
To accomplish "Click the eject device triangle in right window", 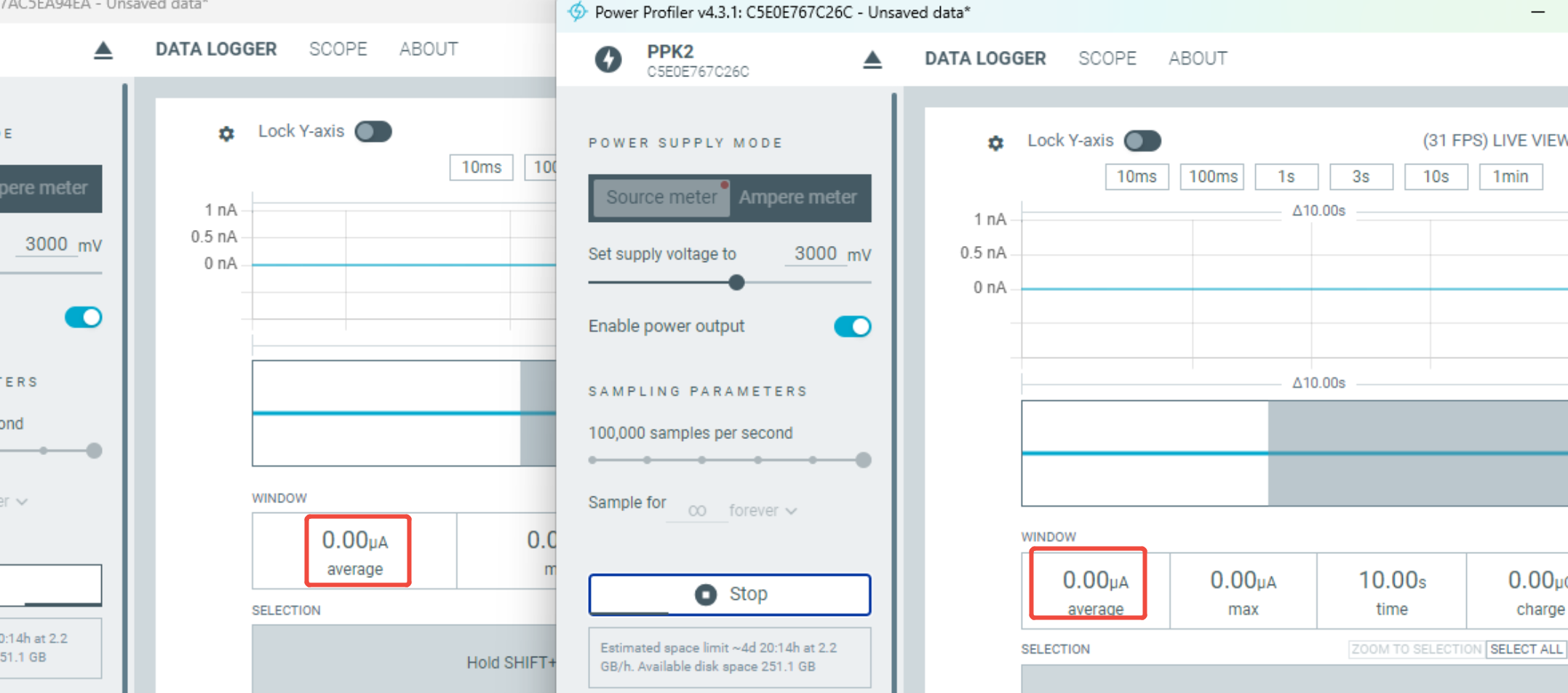I will 872,60.
